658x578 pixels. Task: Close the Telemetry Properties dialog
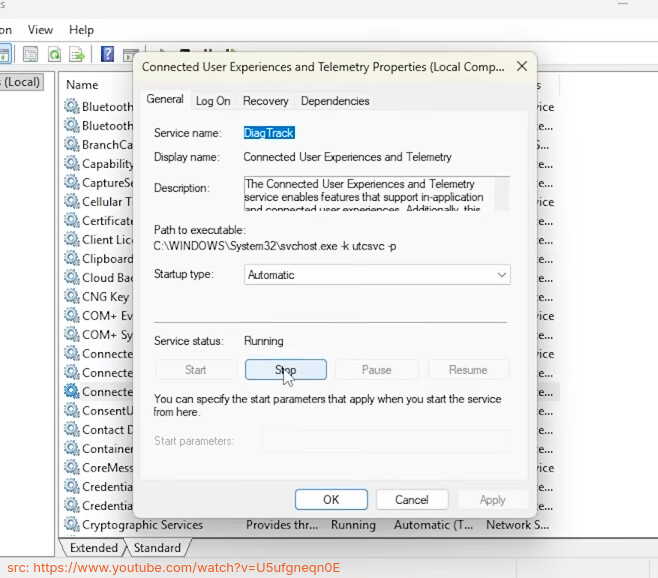click(521, 67)
